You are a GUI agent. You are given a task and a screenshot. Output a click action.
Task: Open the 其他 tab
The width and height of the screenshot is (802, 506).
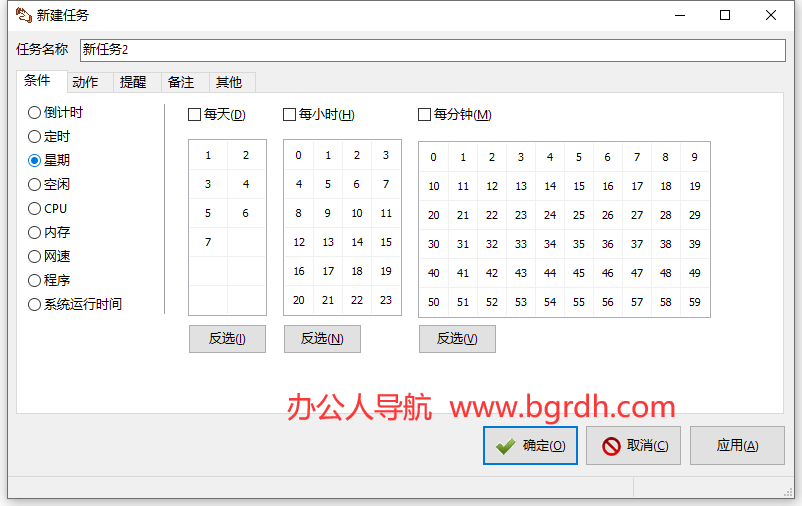[229, 82]
